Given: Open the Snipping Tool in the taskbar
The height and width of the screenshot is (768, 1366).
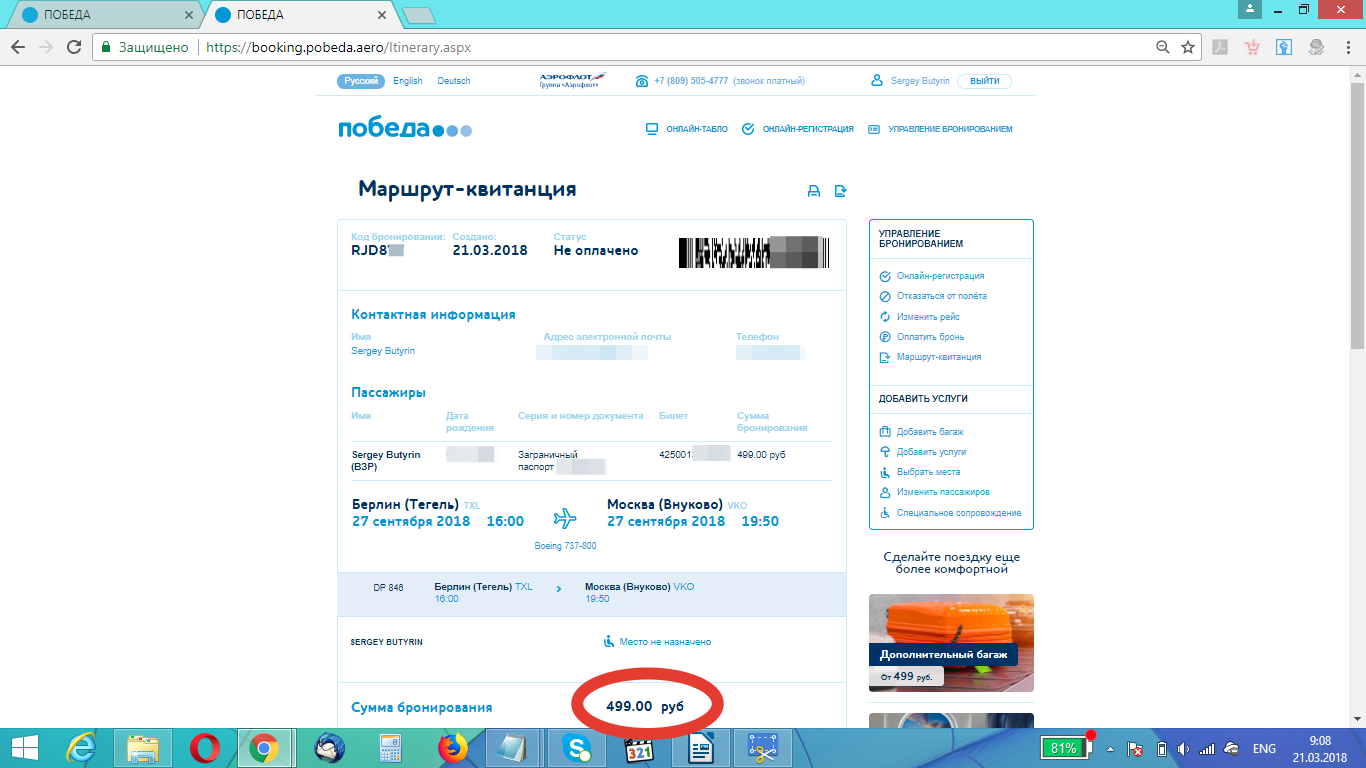Looking at the screenshot, I should coord(763,748).
